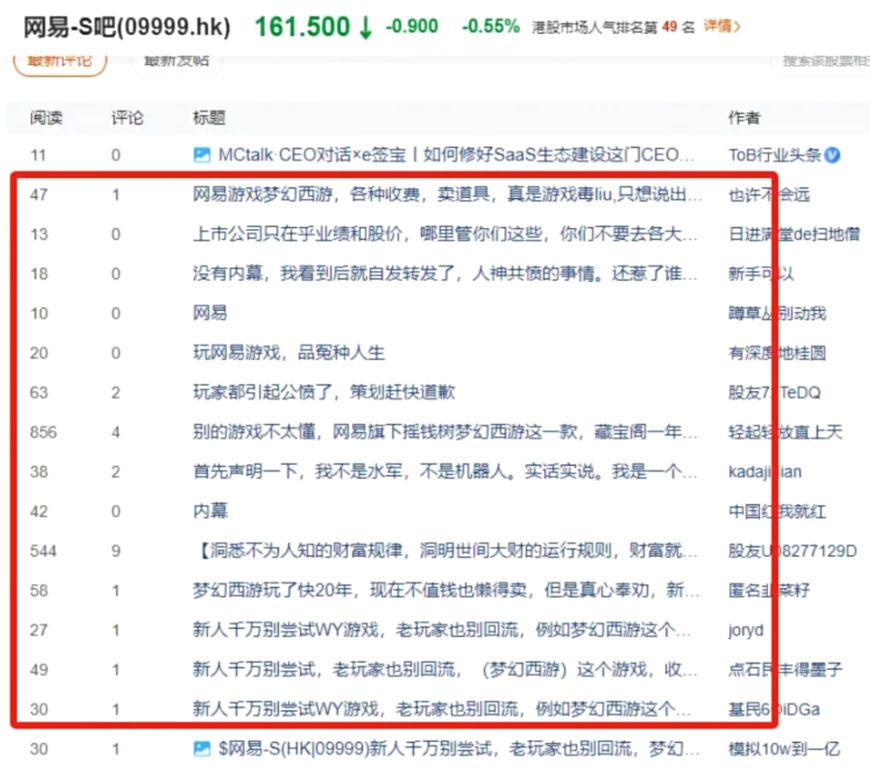This screenshot has height=776, width=870.
Task: Open post '上市公司只在乎业绩和股价'
Action: [445, 234]
